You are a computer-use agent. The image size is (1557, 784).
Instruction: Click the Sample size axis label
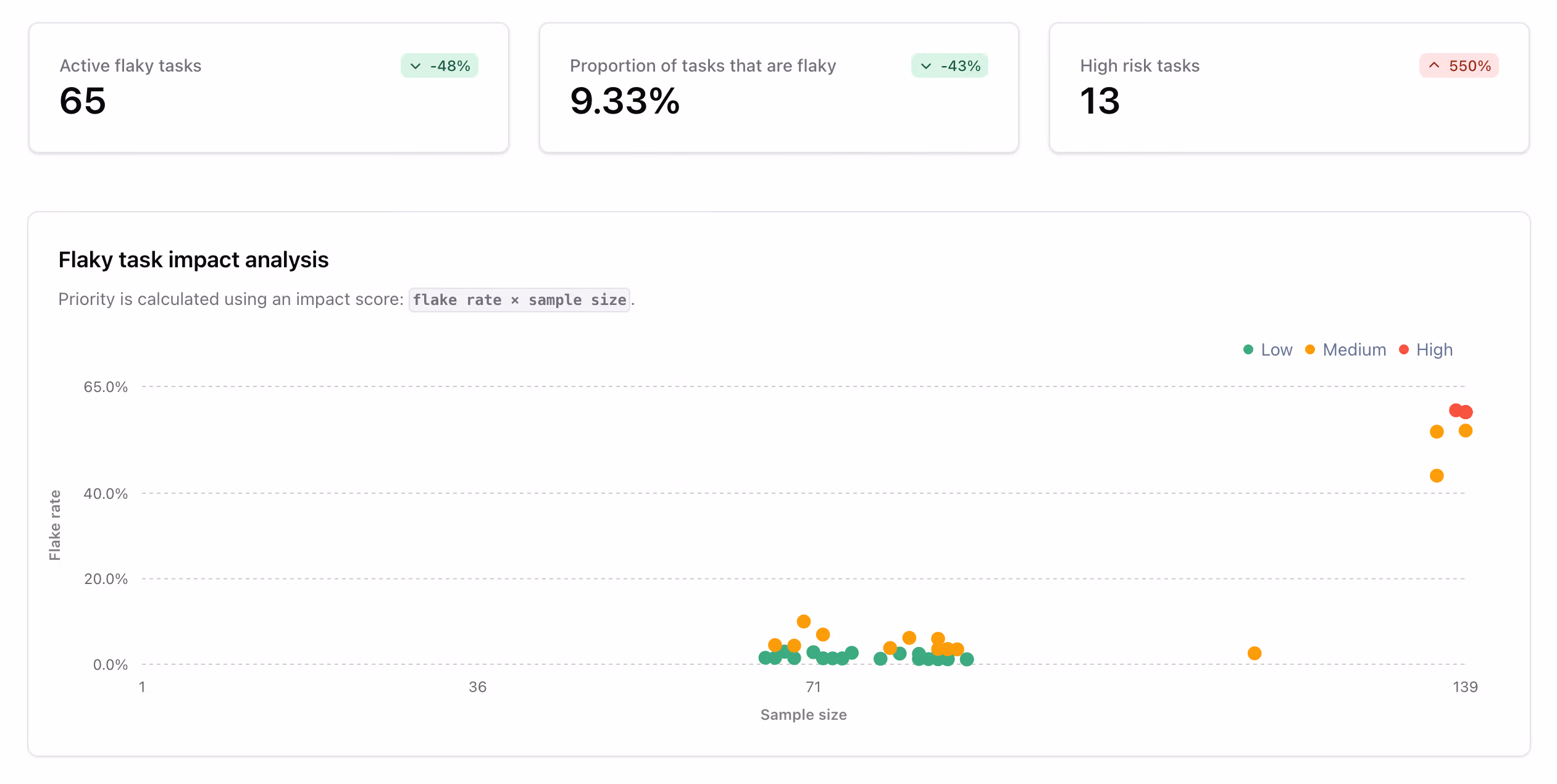pos(803,714)
